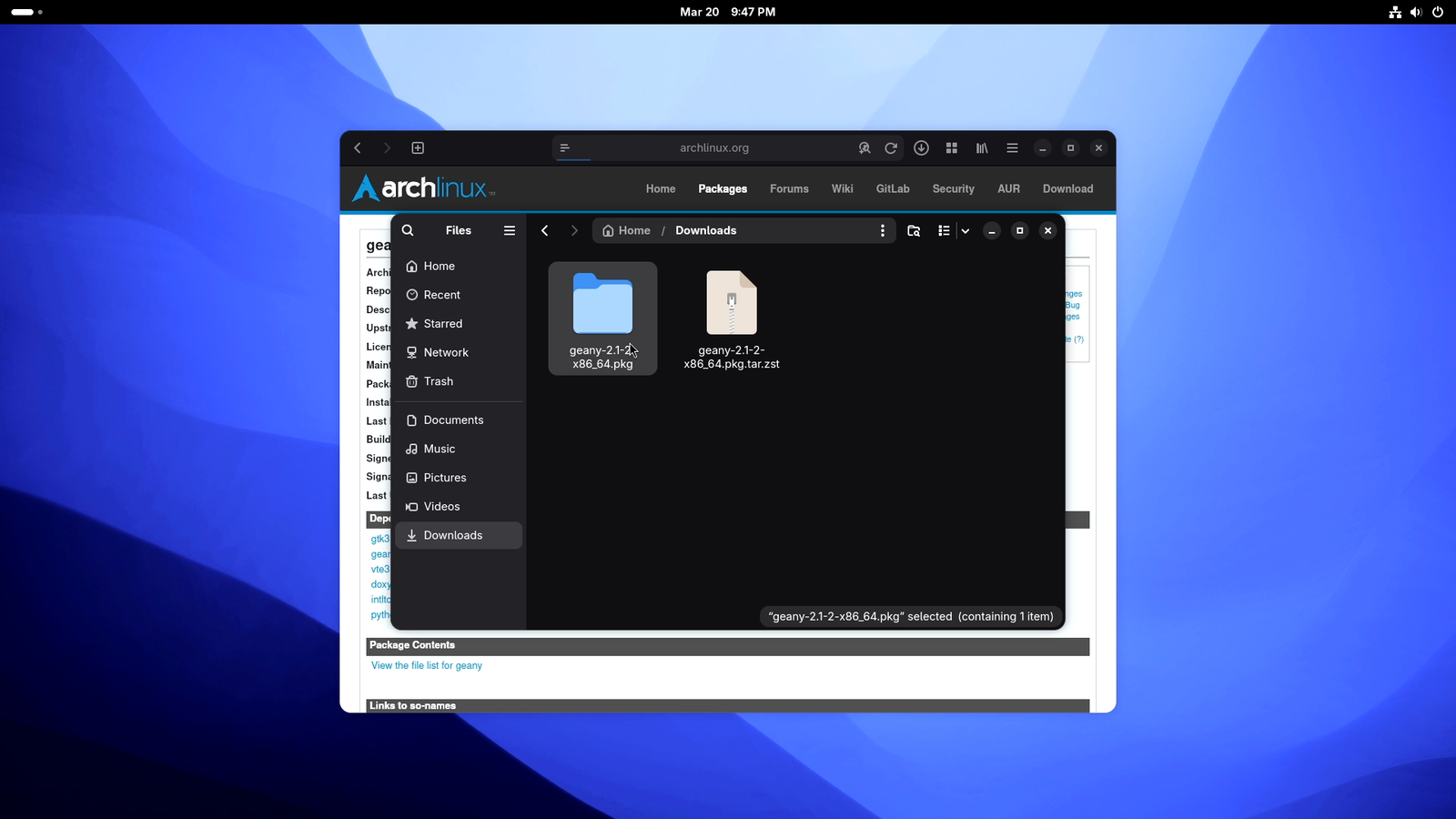Click the Arch Linux logo
The image size is (1456, 819).
pos(424,187)
